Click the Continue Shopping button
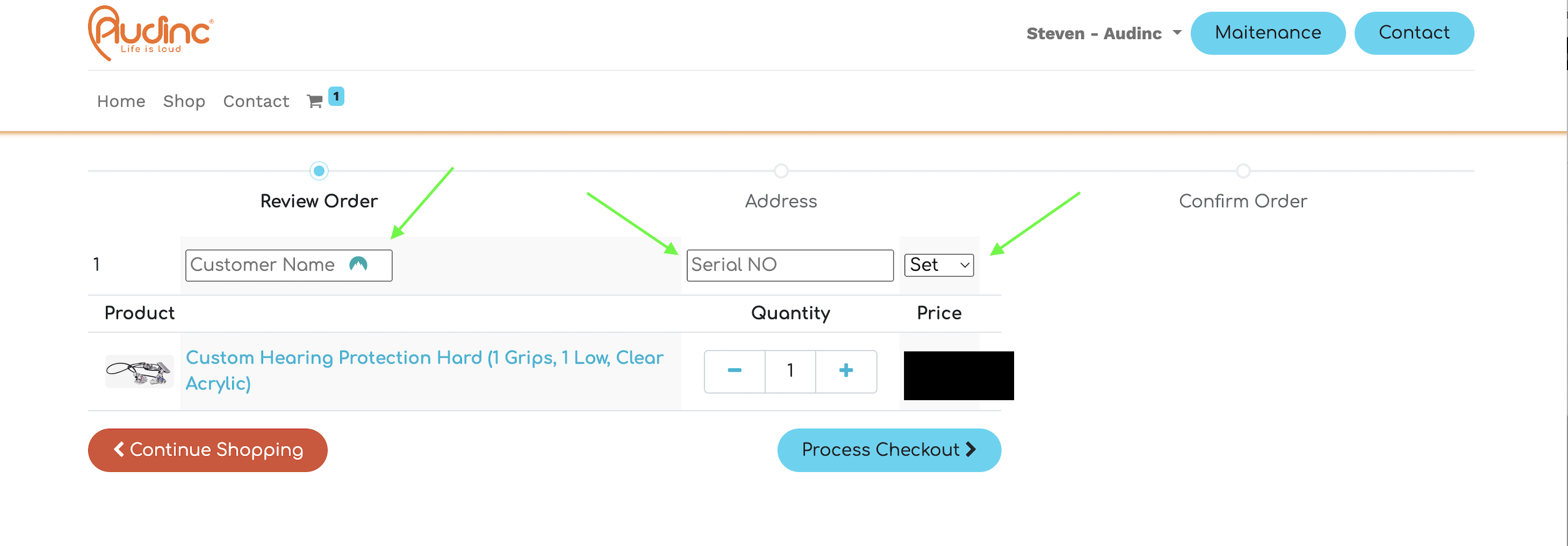 pos(208,450)
